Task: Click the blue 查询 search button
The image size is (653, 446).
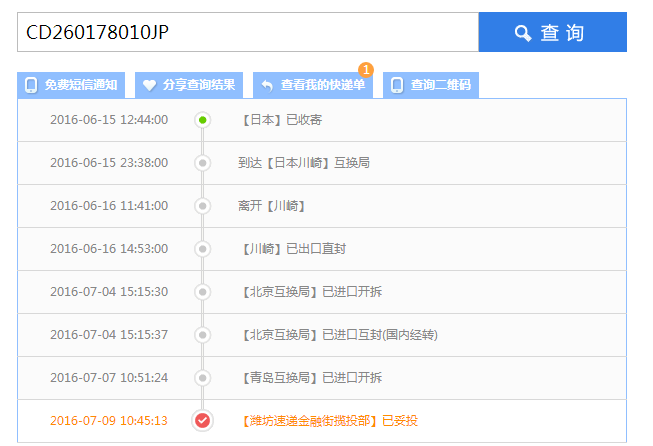Action: click(x=553, y=32)
